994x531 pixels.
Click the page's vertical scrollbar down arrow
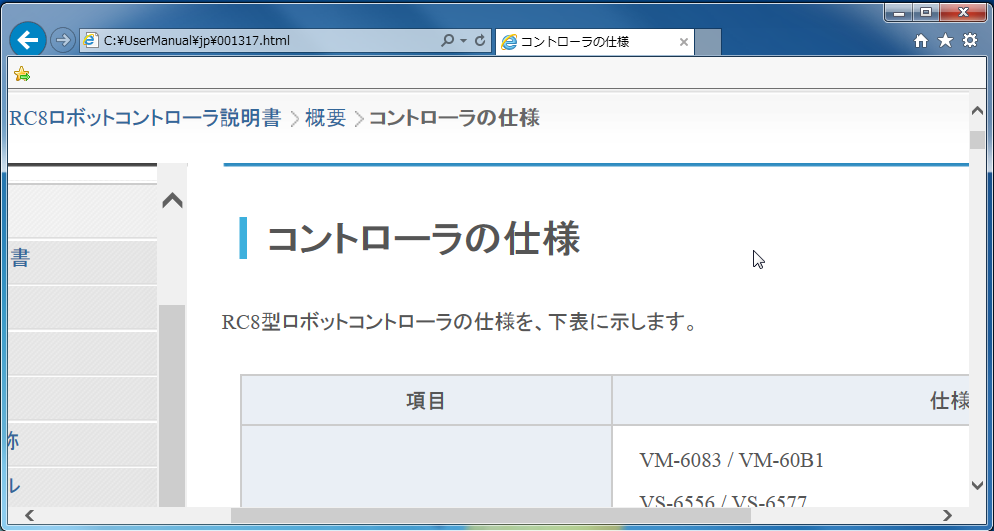point(977,485)
